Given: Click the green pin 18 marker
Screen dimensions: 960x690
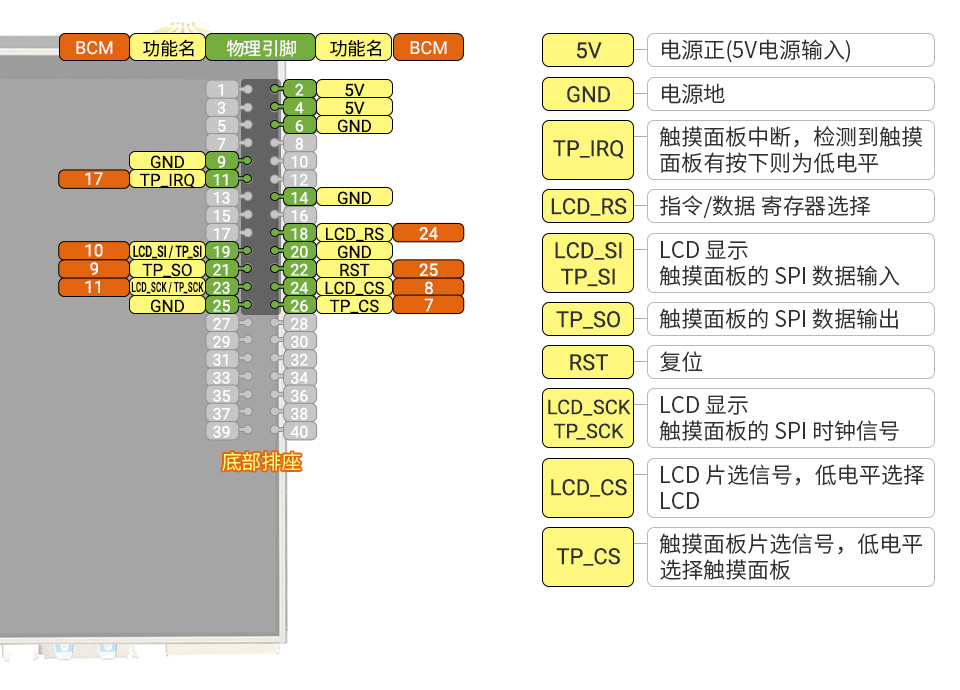Looking at the screenshot, I should pos(299,234).
